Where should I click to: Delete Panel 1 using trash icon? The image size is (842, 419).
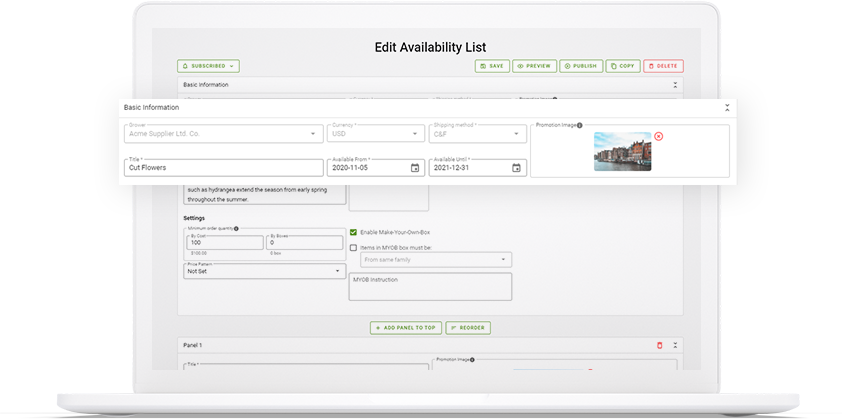659,345
